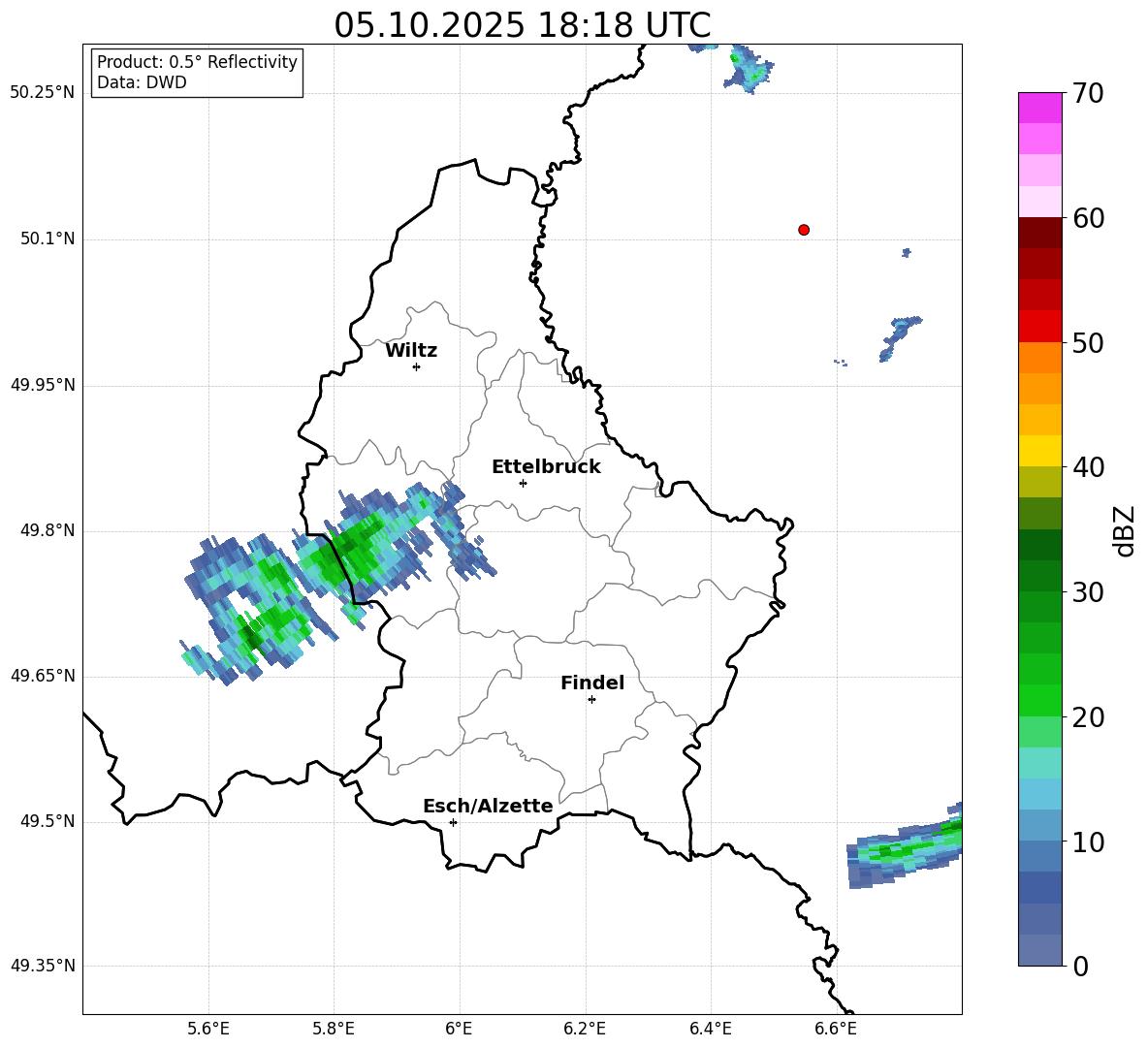
Task: Click the 5.6°E longitude label
Action: (x=208, y=1029)
